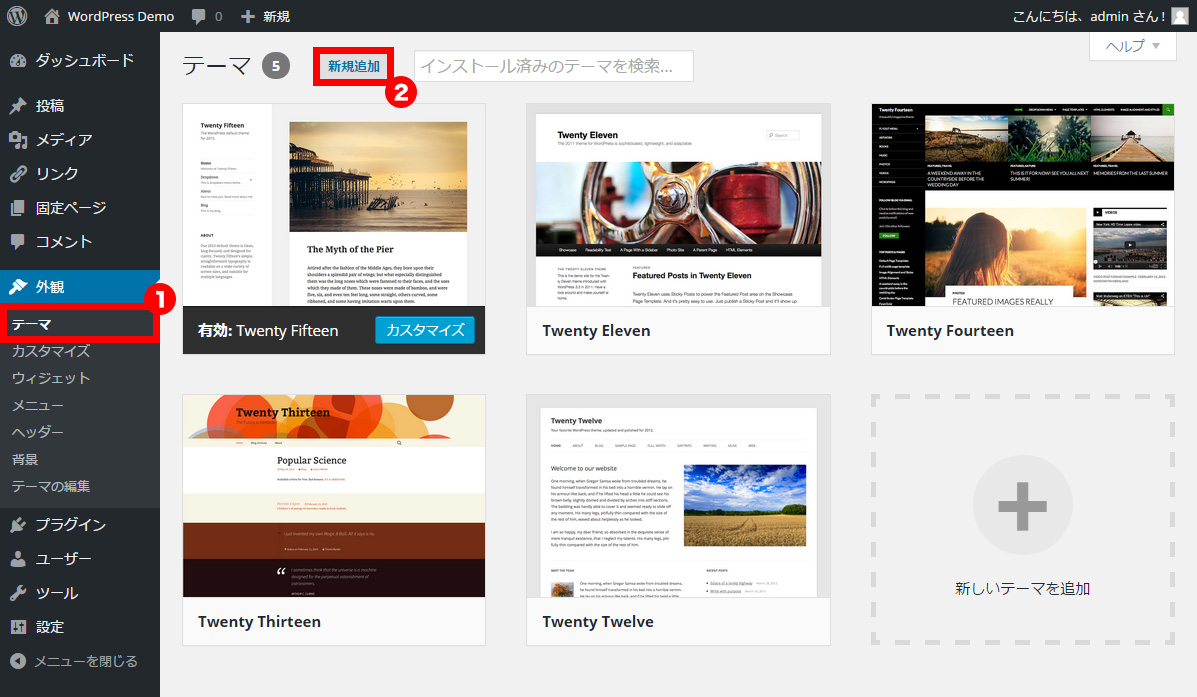Image resolution: width=1197 pixels, height=697 pixels.
Task: Select the Twenty Twelve theme thumbnail
Action: click(x=678, y=495)
